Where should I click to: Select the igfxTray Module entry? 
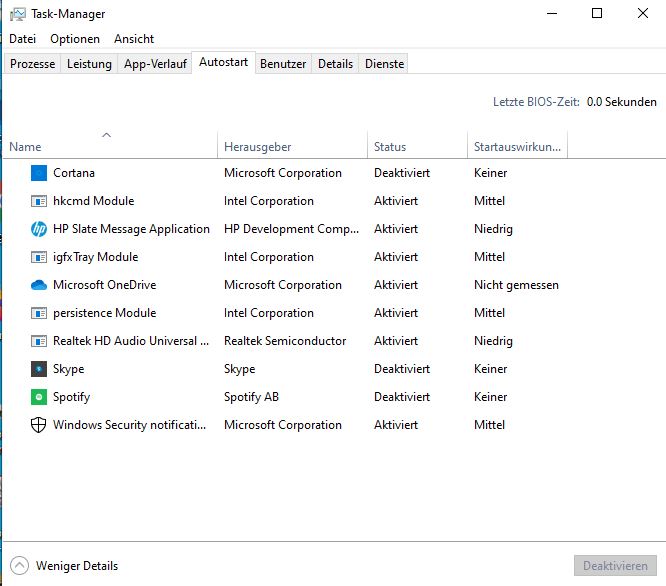96,257
